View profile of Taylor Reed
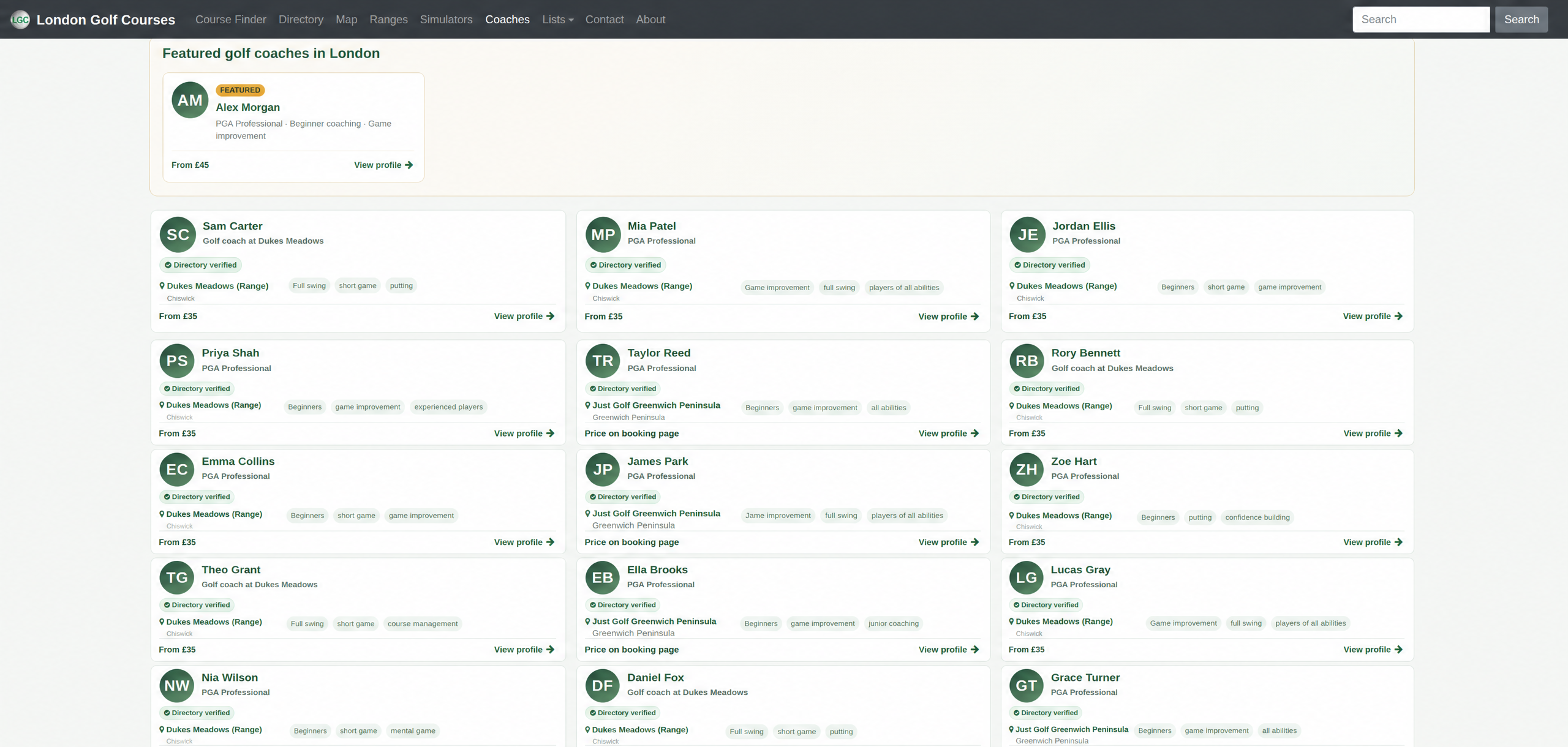Screen dimensions: 1568x747 click(949, 434)
